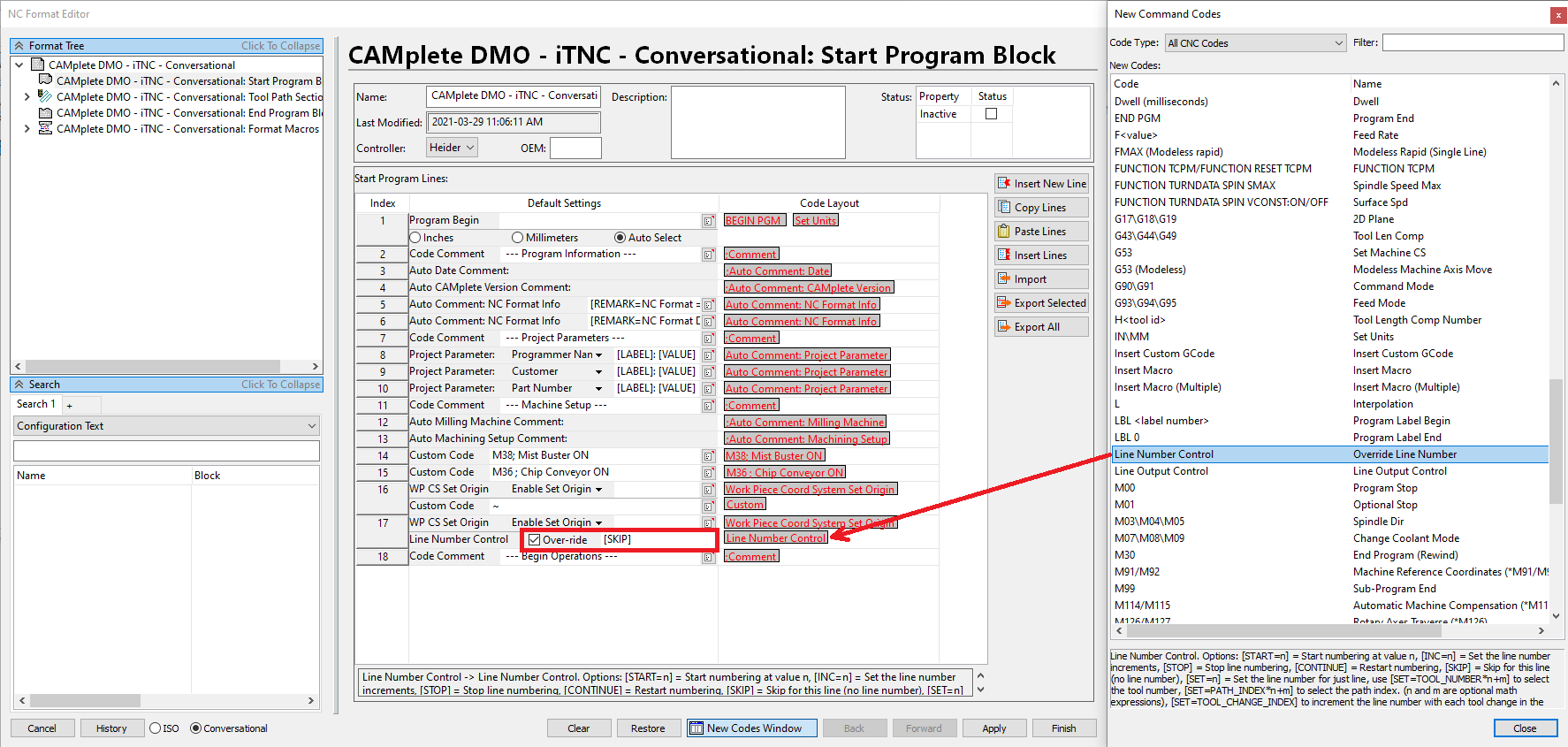Select the Millimeters radio button

coord(518,238)
